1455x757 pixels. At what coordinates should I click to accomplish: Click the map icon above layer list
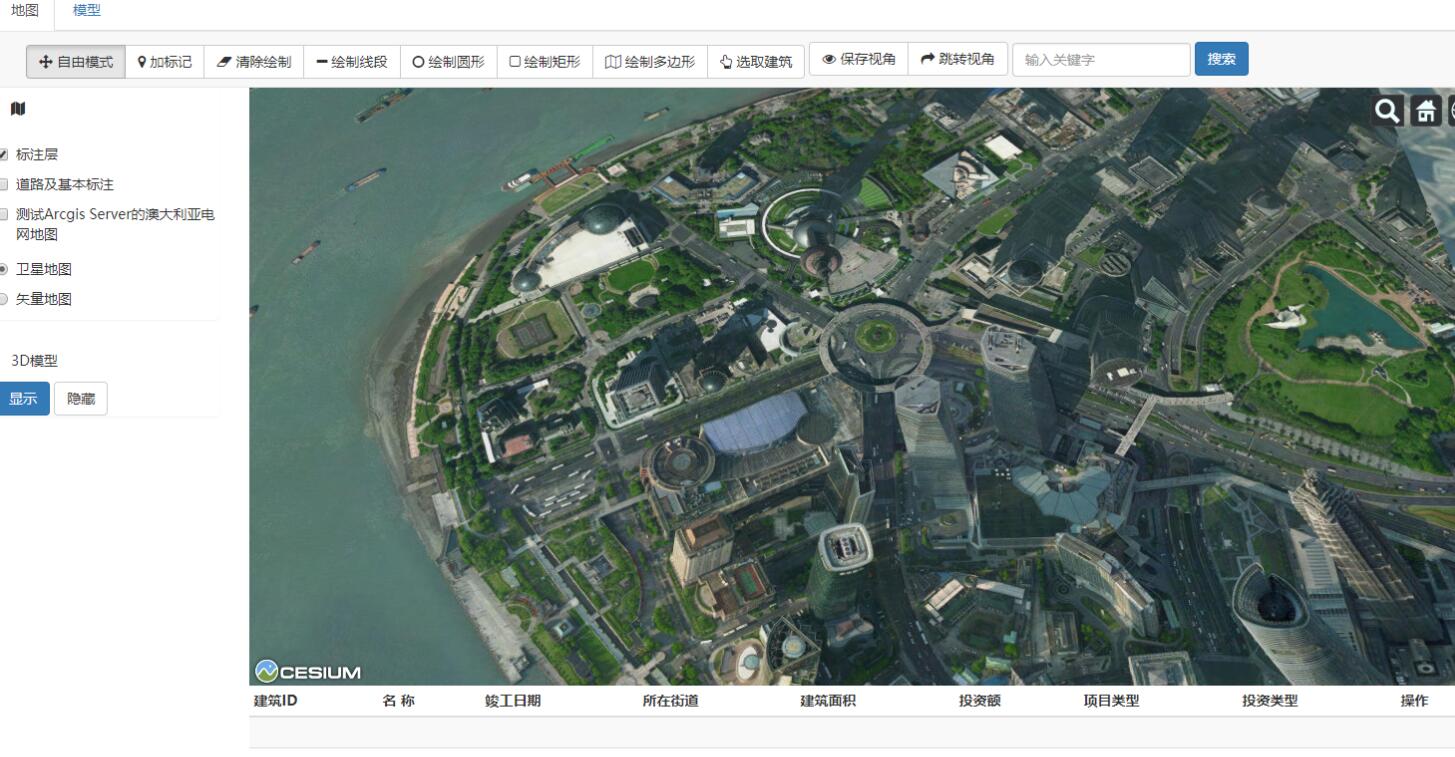coord(18,108)
